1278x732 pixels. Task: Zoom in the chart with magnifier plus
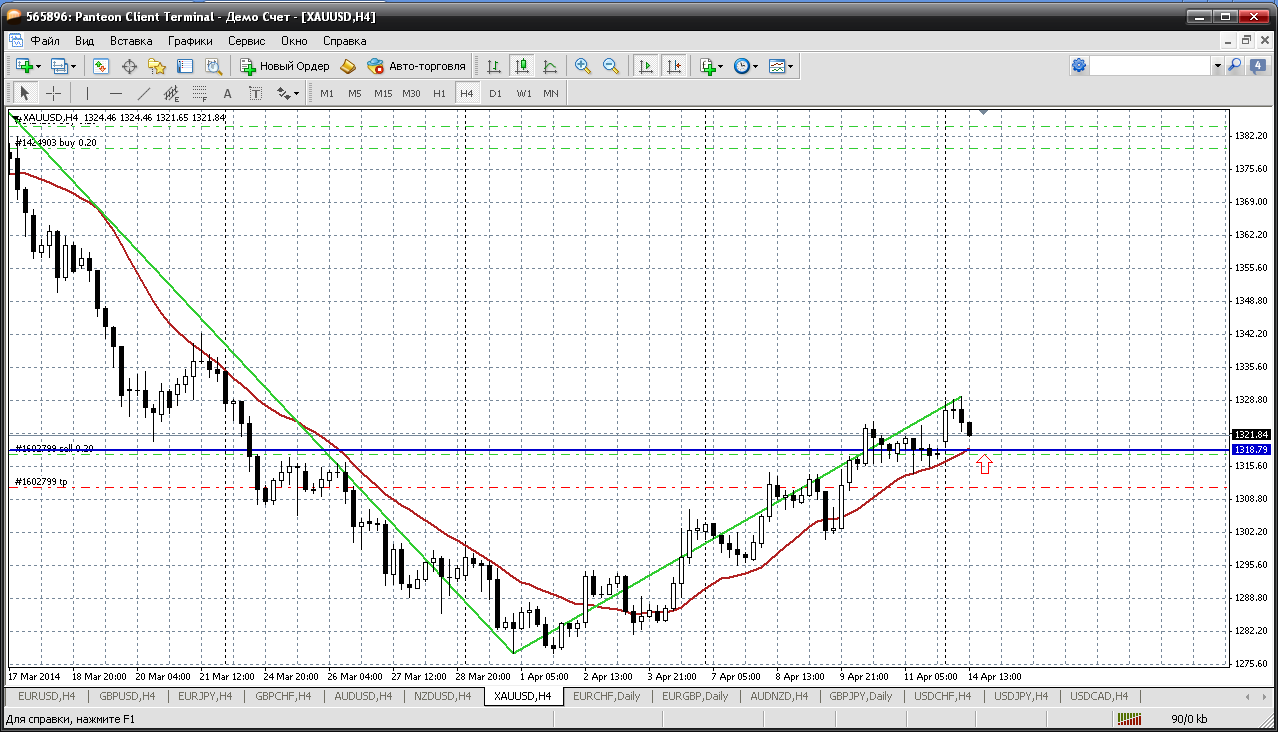[582, 66]
